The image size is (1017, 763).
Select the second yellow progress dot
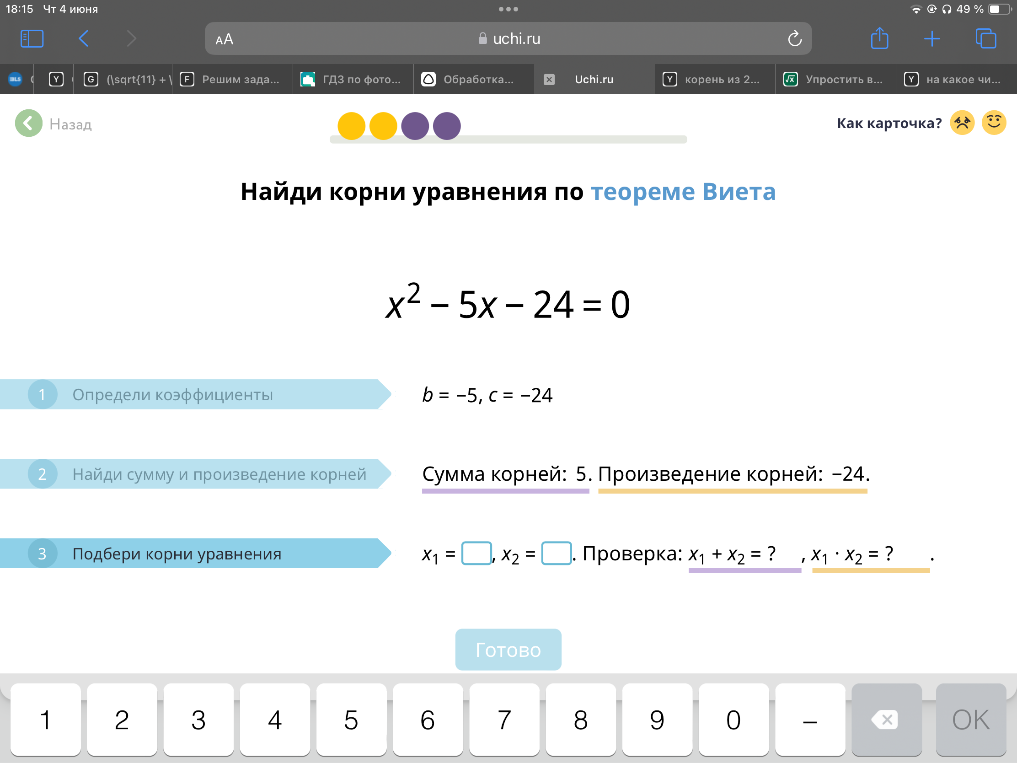click(x=383, y=126)
